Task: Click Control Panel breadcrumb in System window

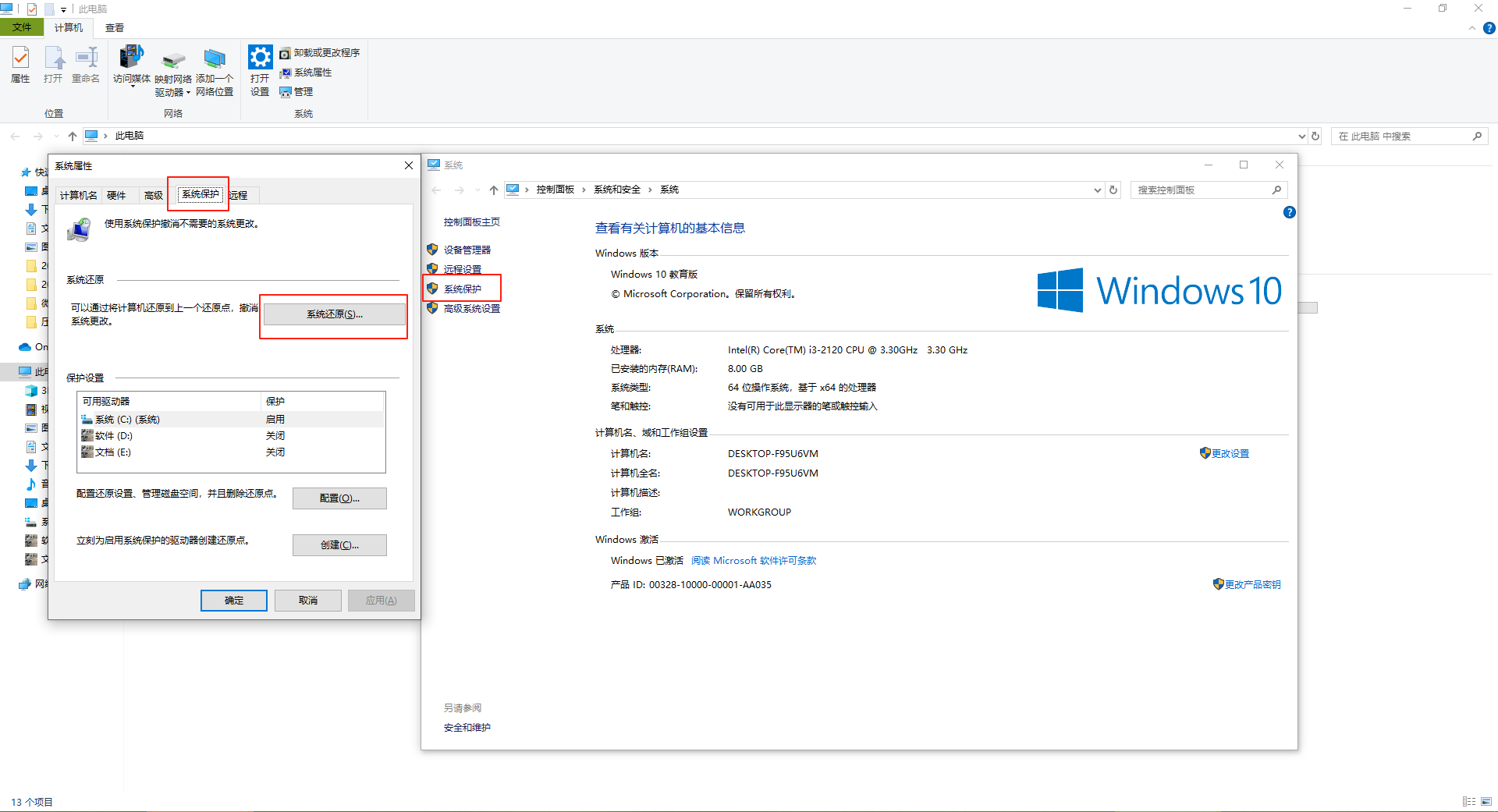Action: tap(556, 190)
